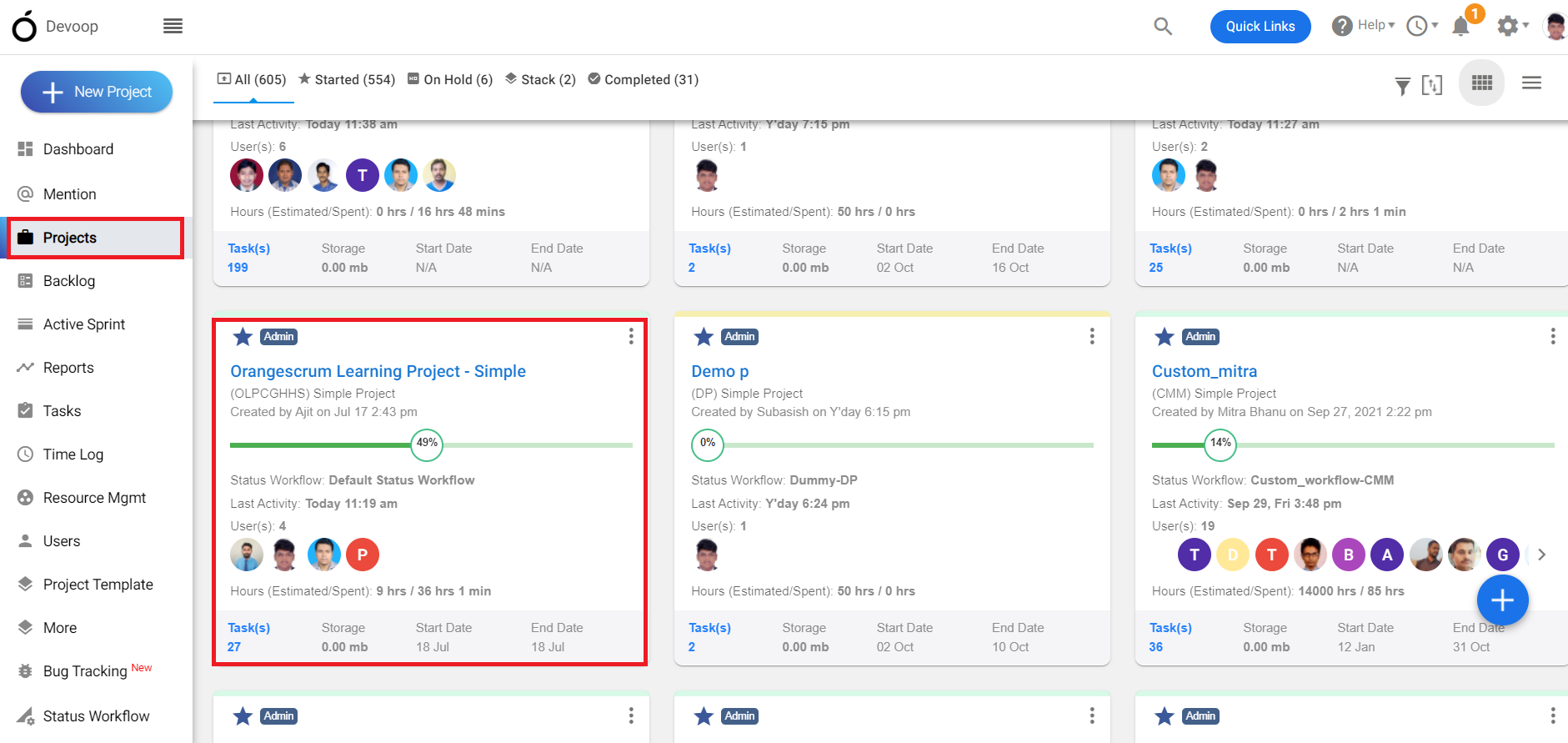Click the Demo p card user avatar
The image size is (1568, 743).
coord(707,555)
